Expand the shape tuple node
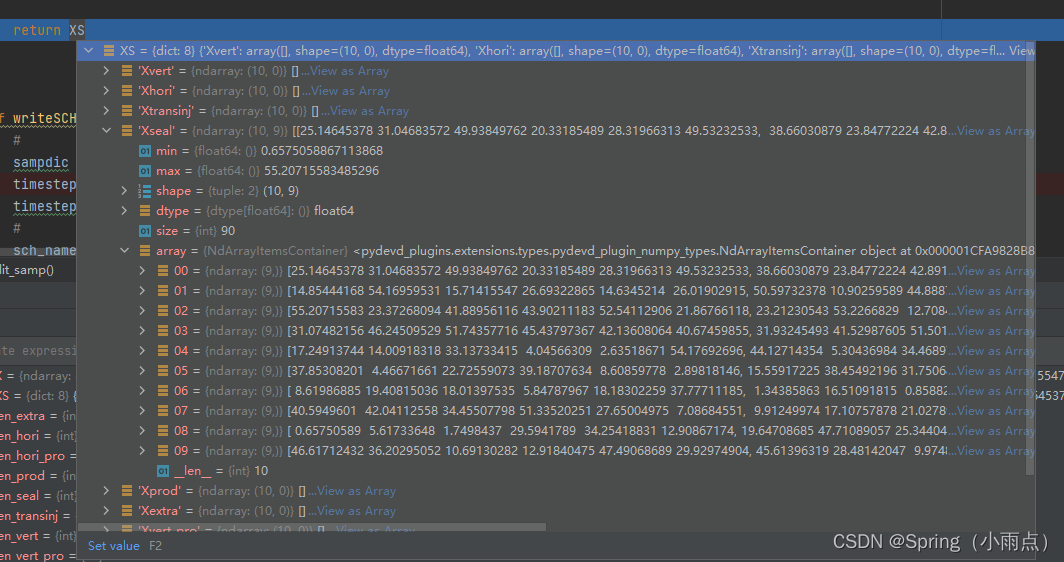The width and height of the screenshot is (1064, 562). click(125, 191)
